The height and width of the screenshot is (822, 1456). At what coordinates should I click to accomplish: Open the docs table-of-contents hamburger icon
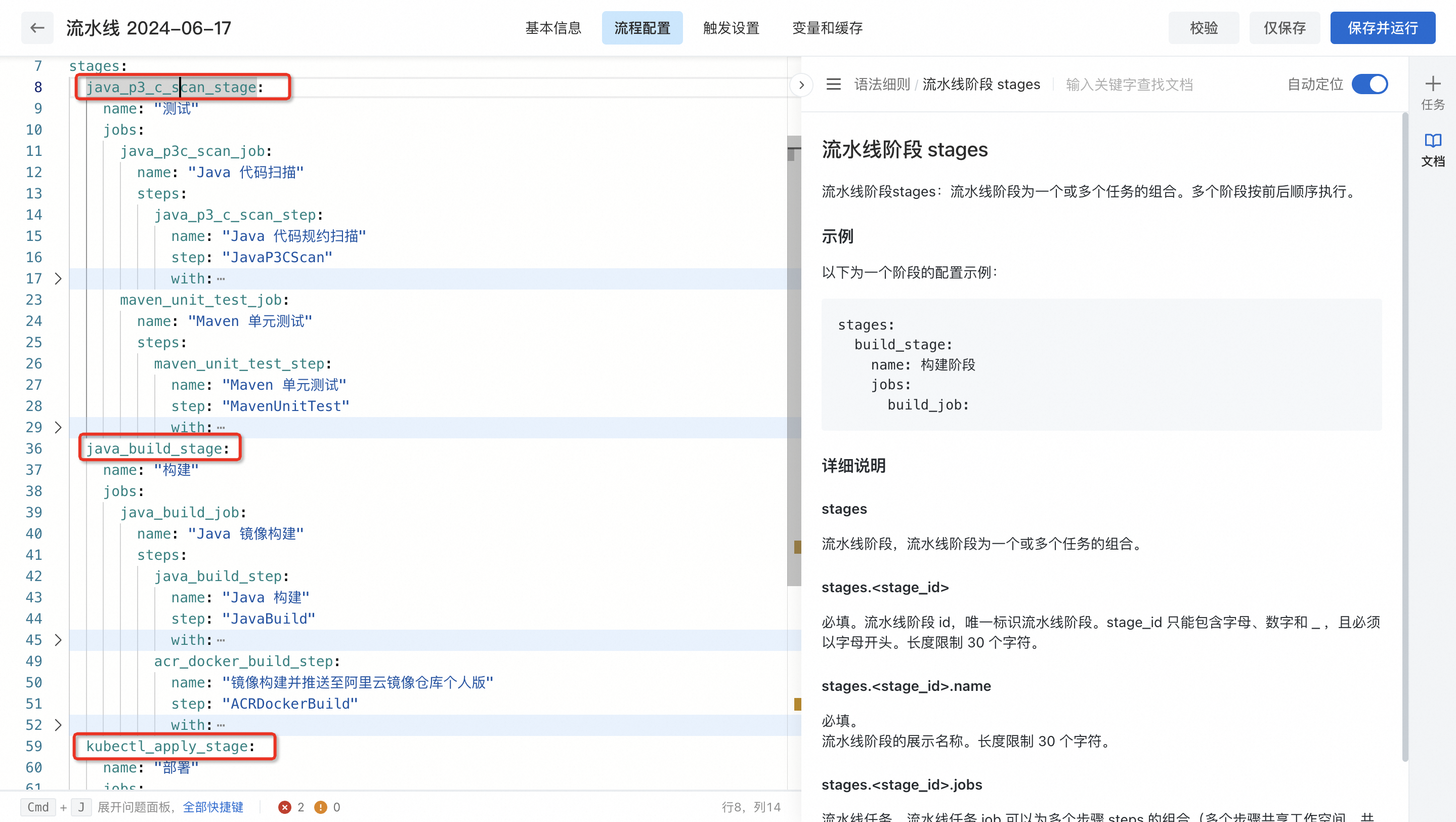pyautogui.click(x=833, y=85)
